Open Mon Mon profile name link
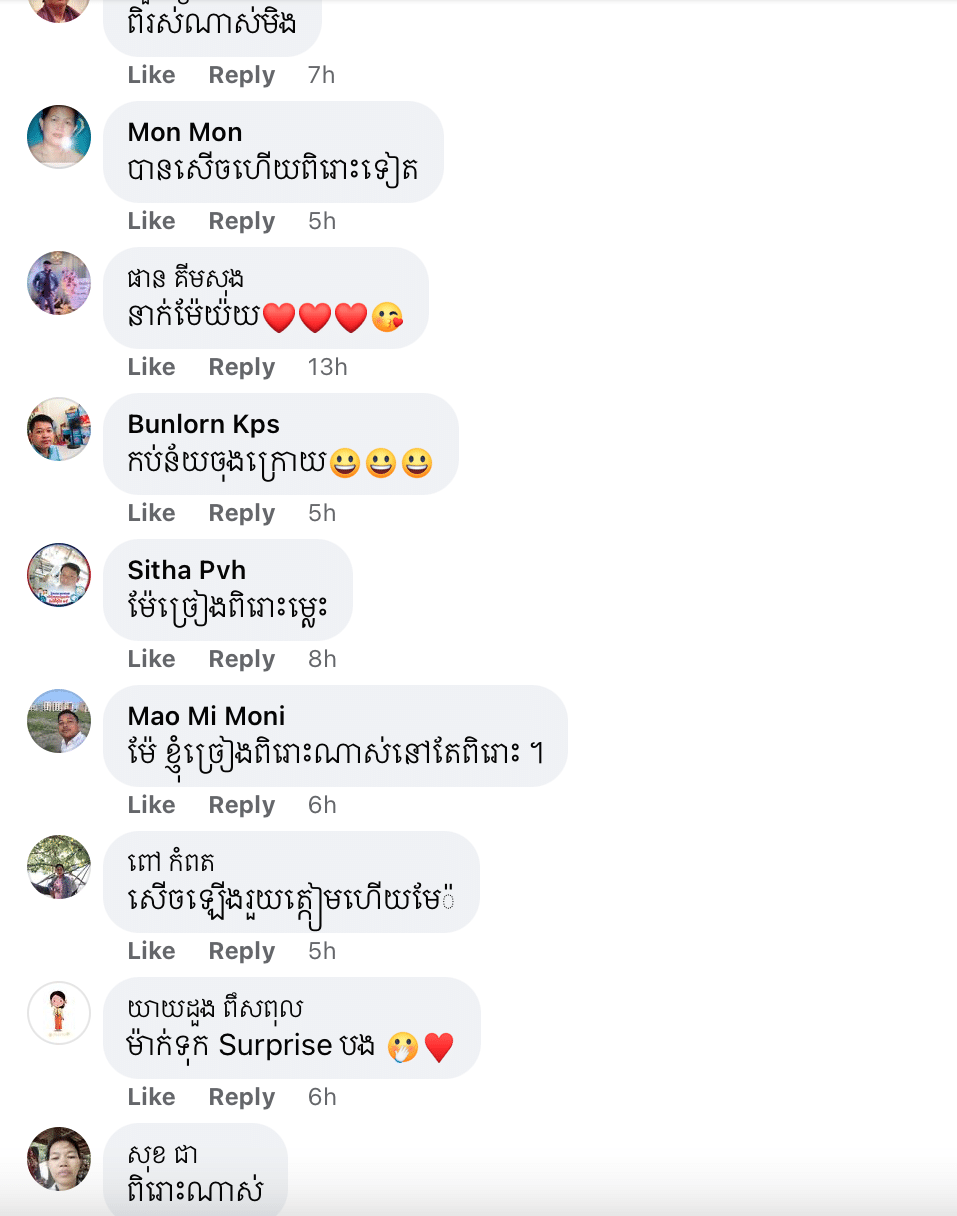This screenshot has width=957, height=1216. point(185,132)
